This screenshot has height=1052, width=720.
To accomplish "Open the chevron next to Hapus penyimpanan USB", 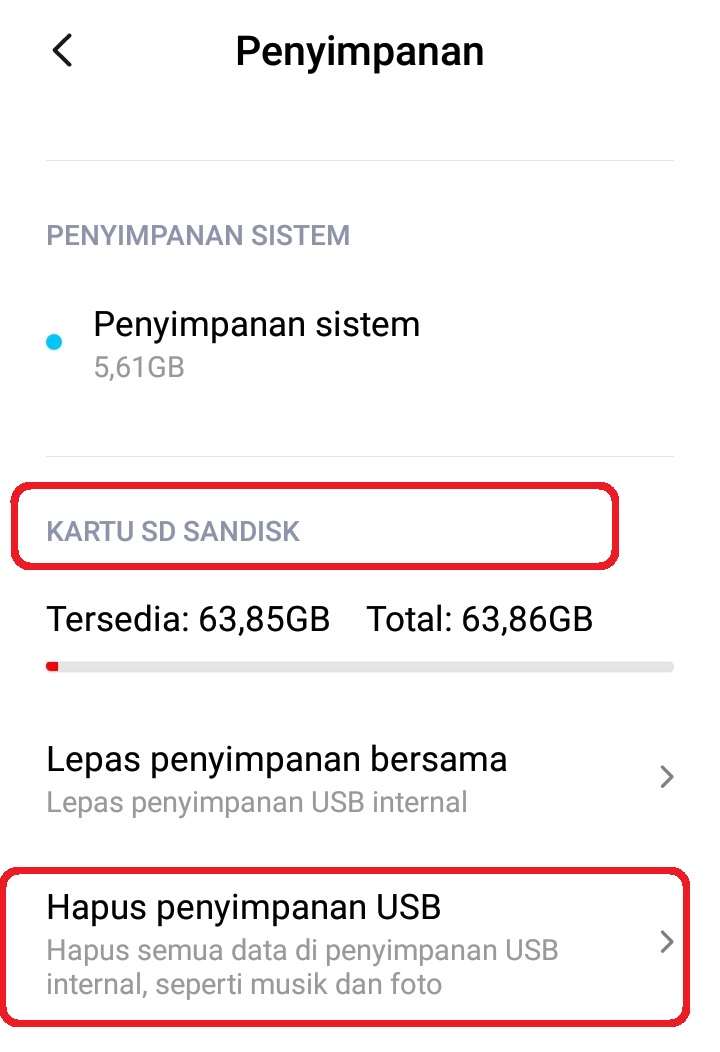I will [x=666, y=943].
